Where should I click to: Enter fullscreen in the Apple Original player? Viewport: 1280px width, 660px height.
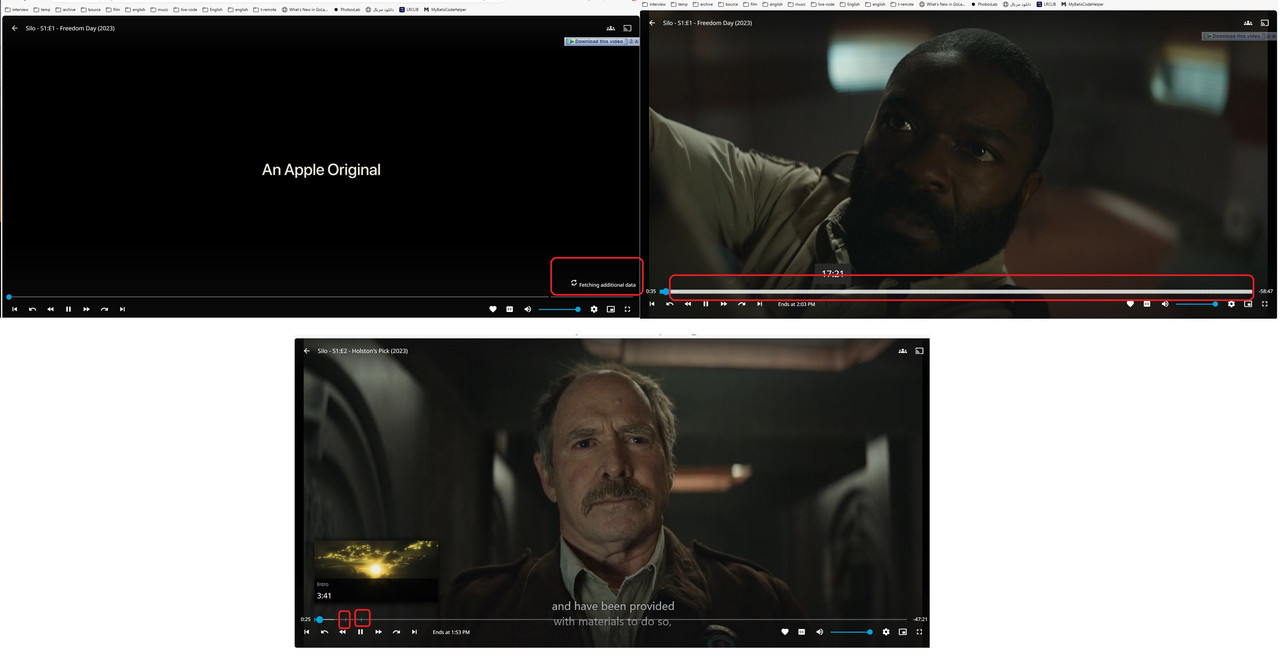pyautogui.click(x=628, y=309)
